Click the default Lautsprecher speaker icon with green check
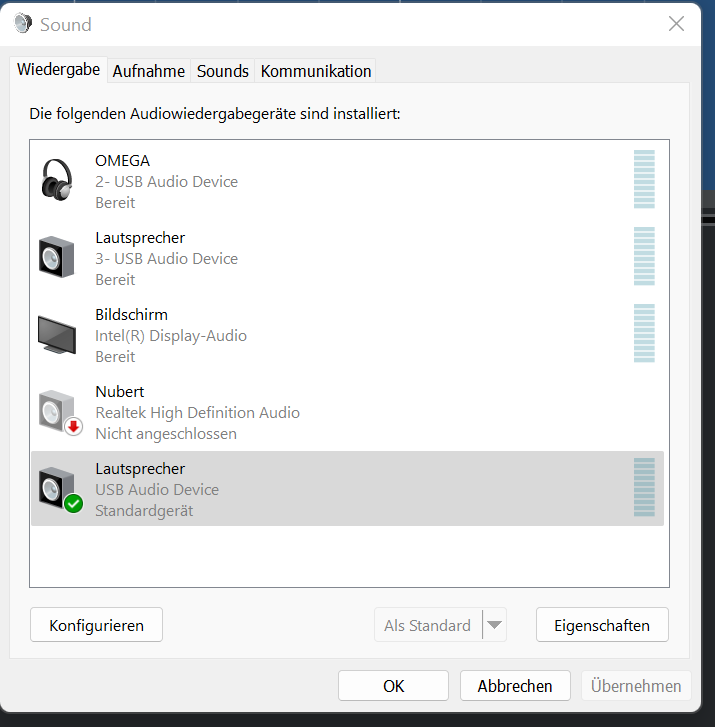Image resolution: width=715 pixels, height=727 pixels. (x=60, y=490)
